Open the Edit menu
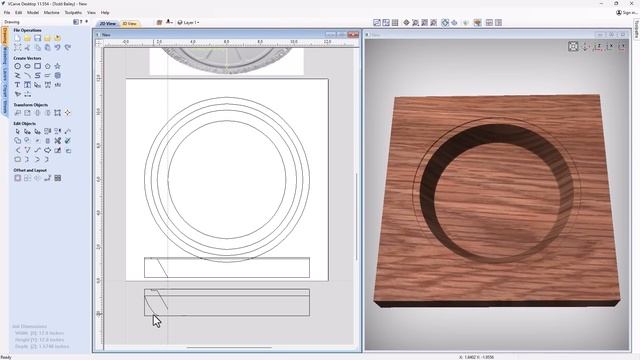The height and width of the screenshot is (360, 640). 18,13
